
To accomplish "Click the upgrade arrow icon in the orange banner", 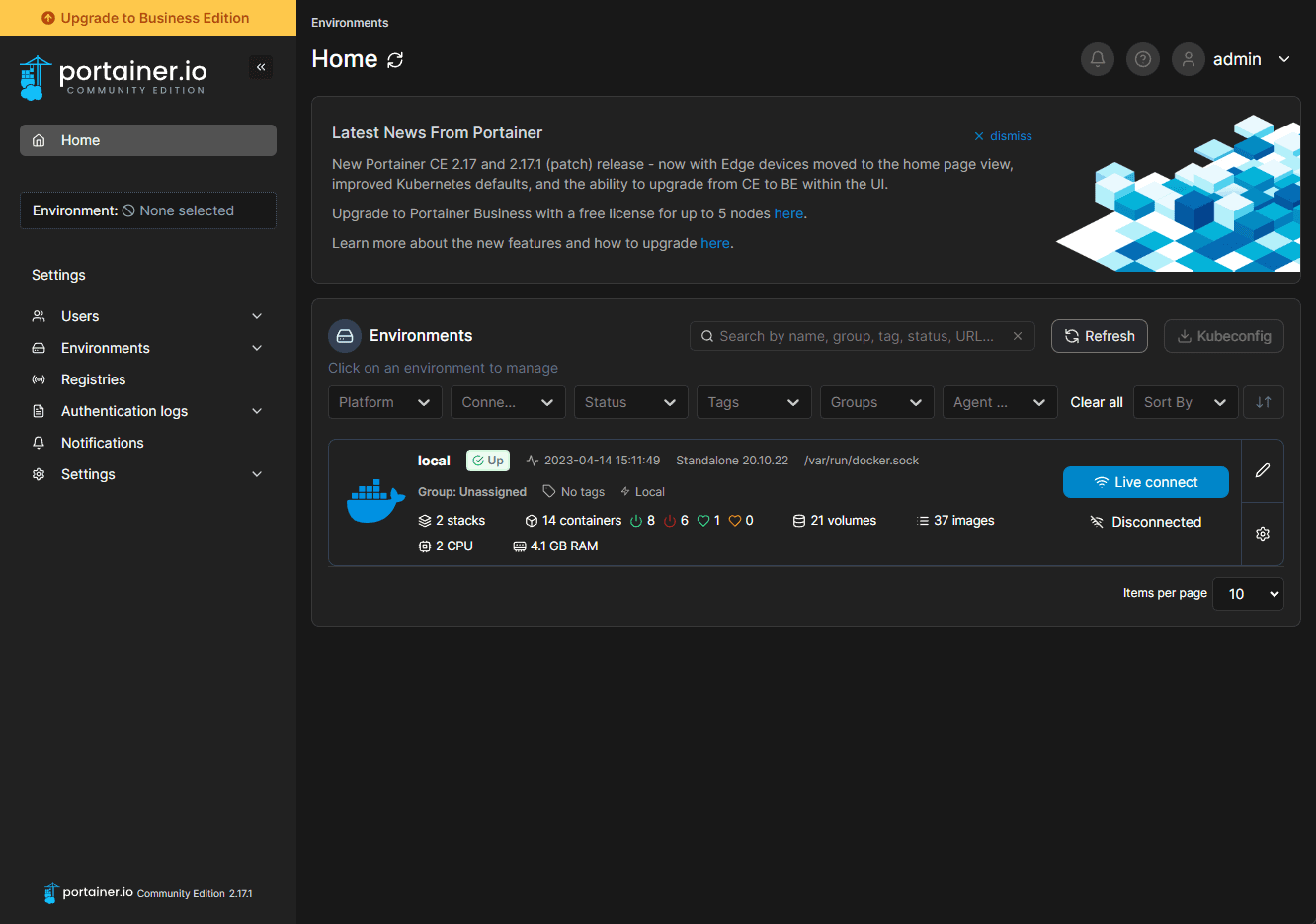I will pyautogui.click(x=48, y=18).
